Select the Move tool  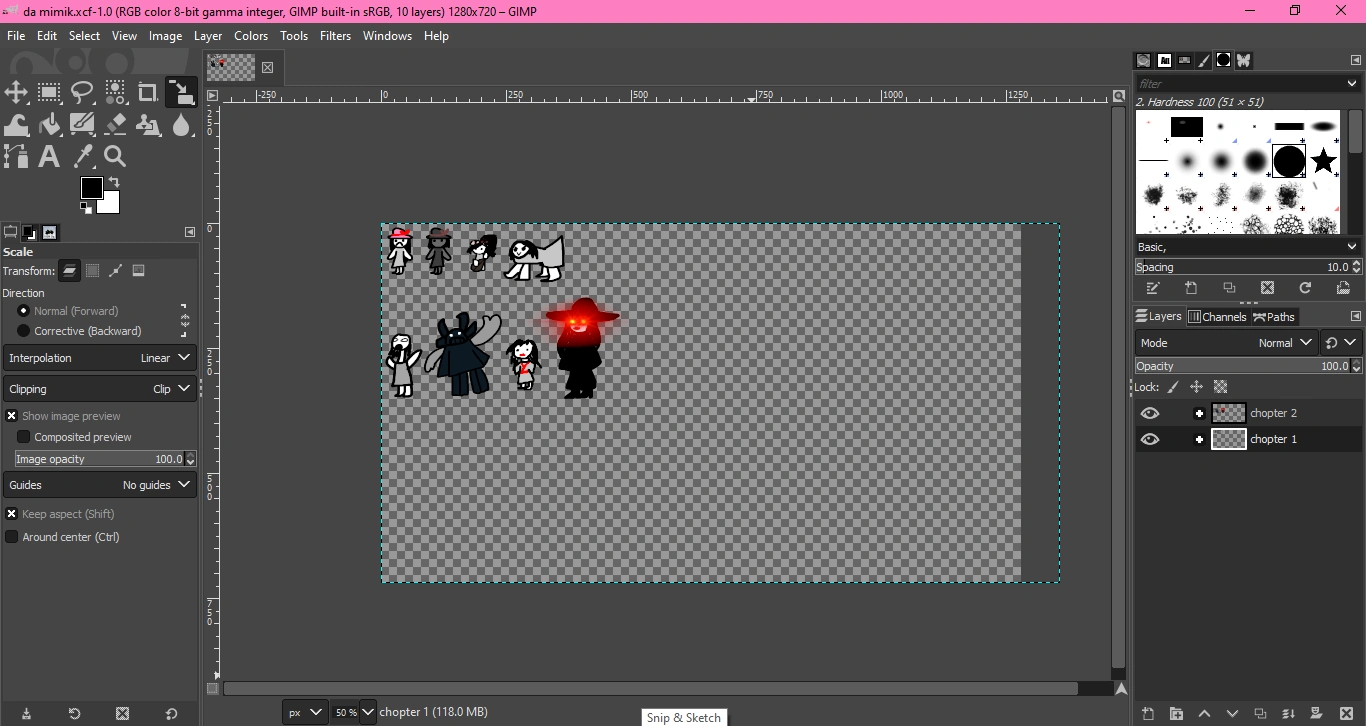(16, 93)
